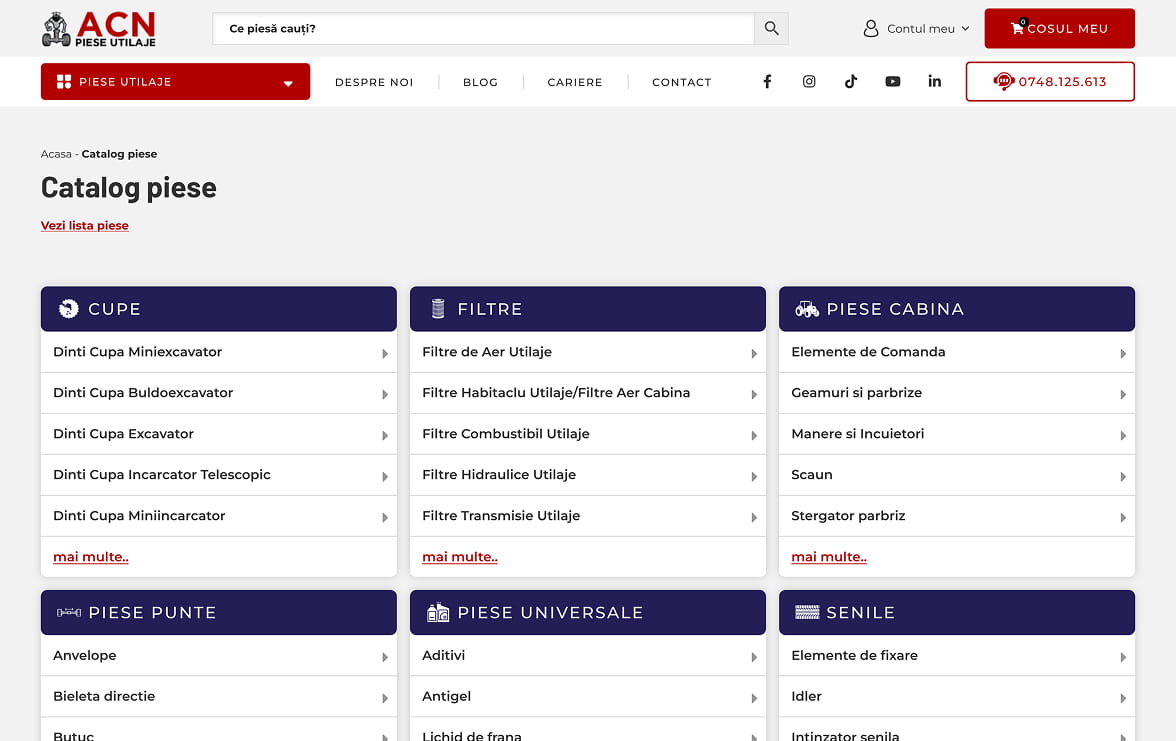Open the Instagram social icon
The width and height of the screenshot is (1176, 741).
pyautogui.click(x=809, y=82)
